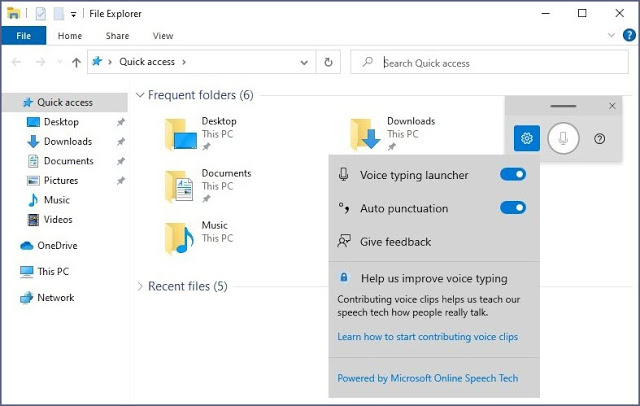Select OneDrive in the navigation pane

pyautogui.click(x=56, y=245)
